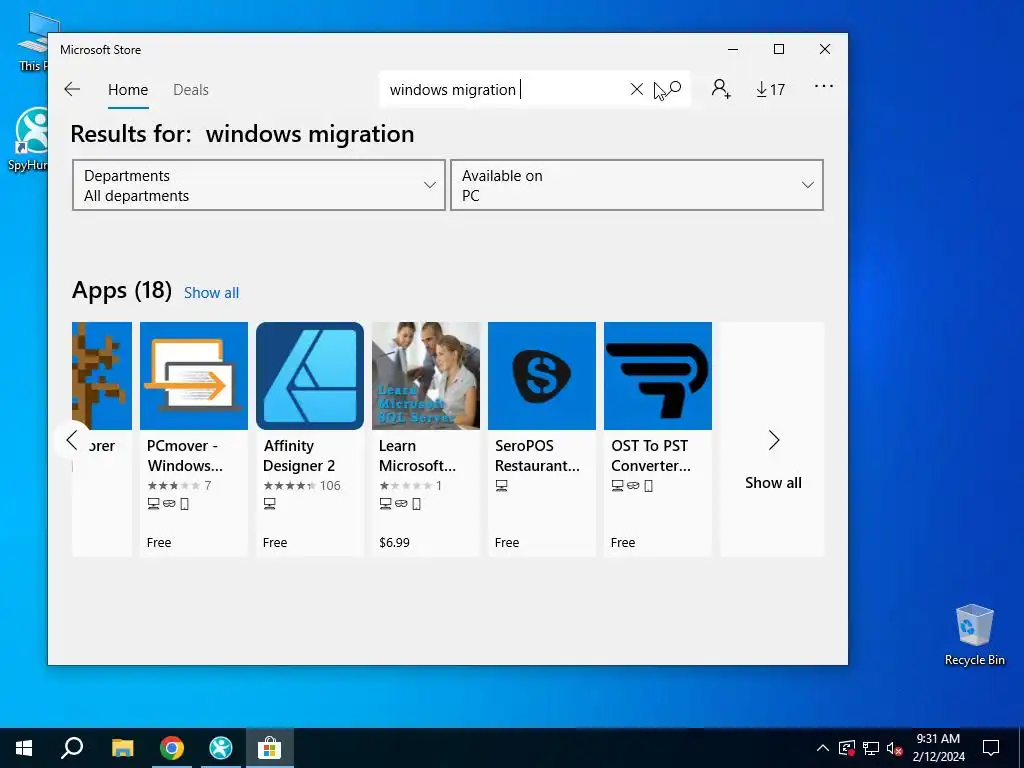
Task: Expand the Departments dropdown
Action: coord(259,185)
